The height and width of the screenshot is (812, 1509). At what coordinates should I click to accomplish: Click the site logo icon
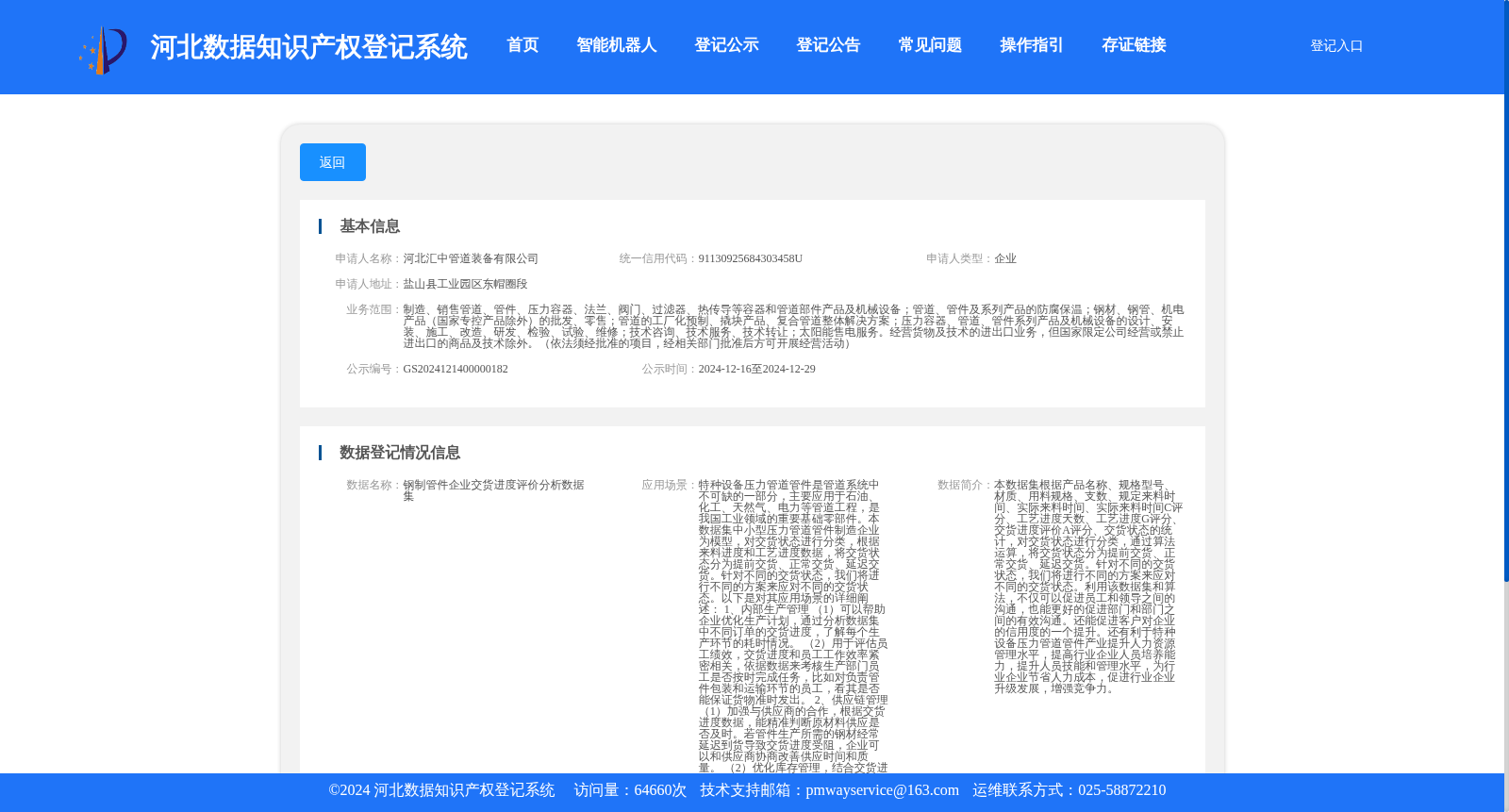103,50
